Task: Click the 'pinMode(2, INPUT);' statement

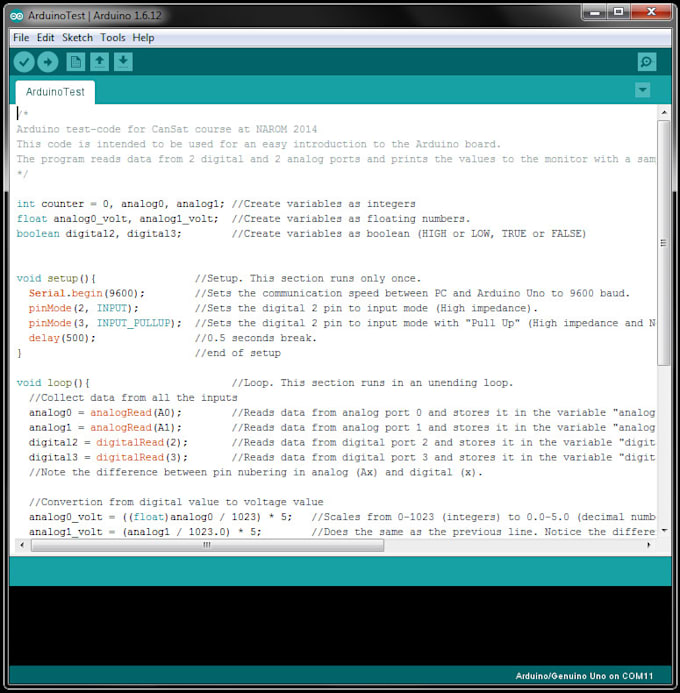Action: pyautogui.click(x=84, y=308)
